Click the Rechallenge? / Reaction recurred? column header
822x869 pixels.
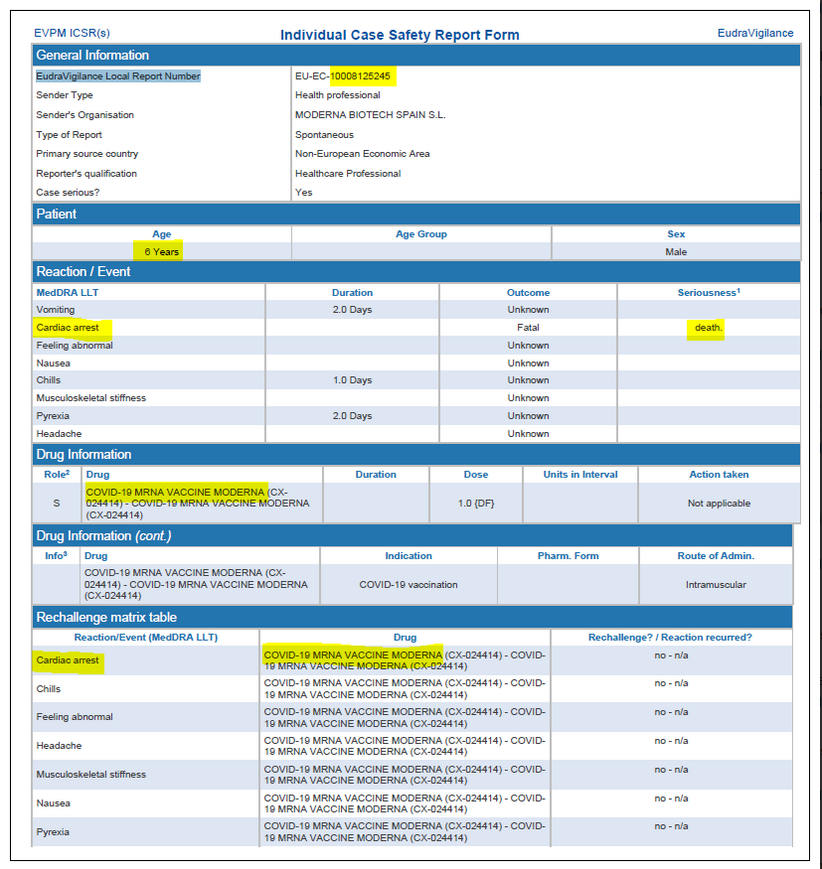(670, 637)
